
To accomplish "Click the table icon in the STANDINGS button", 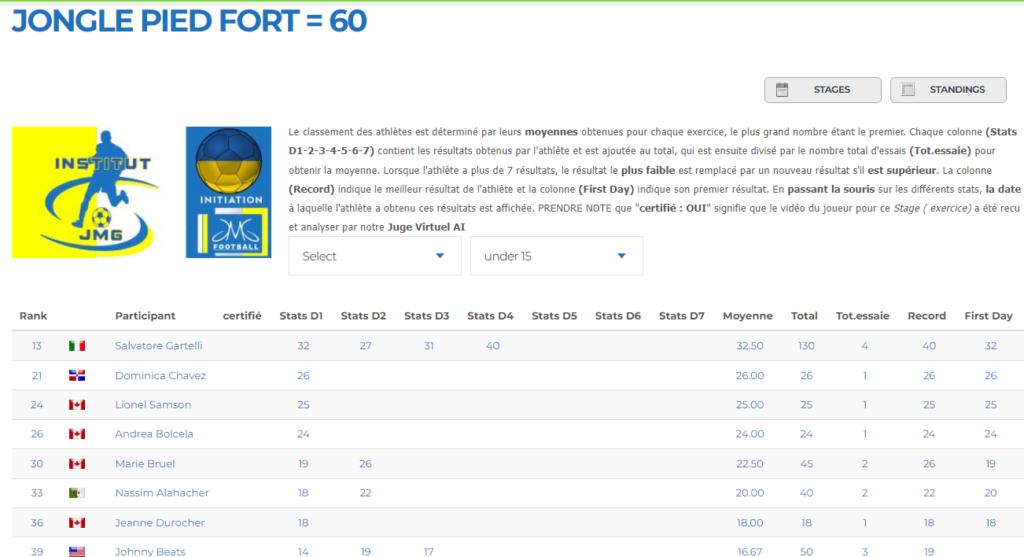I will click(908, 90).
